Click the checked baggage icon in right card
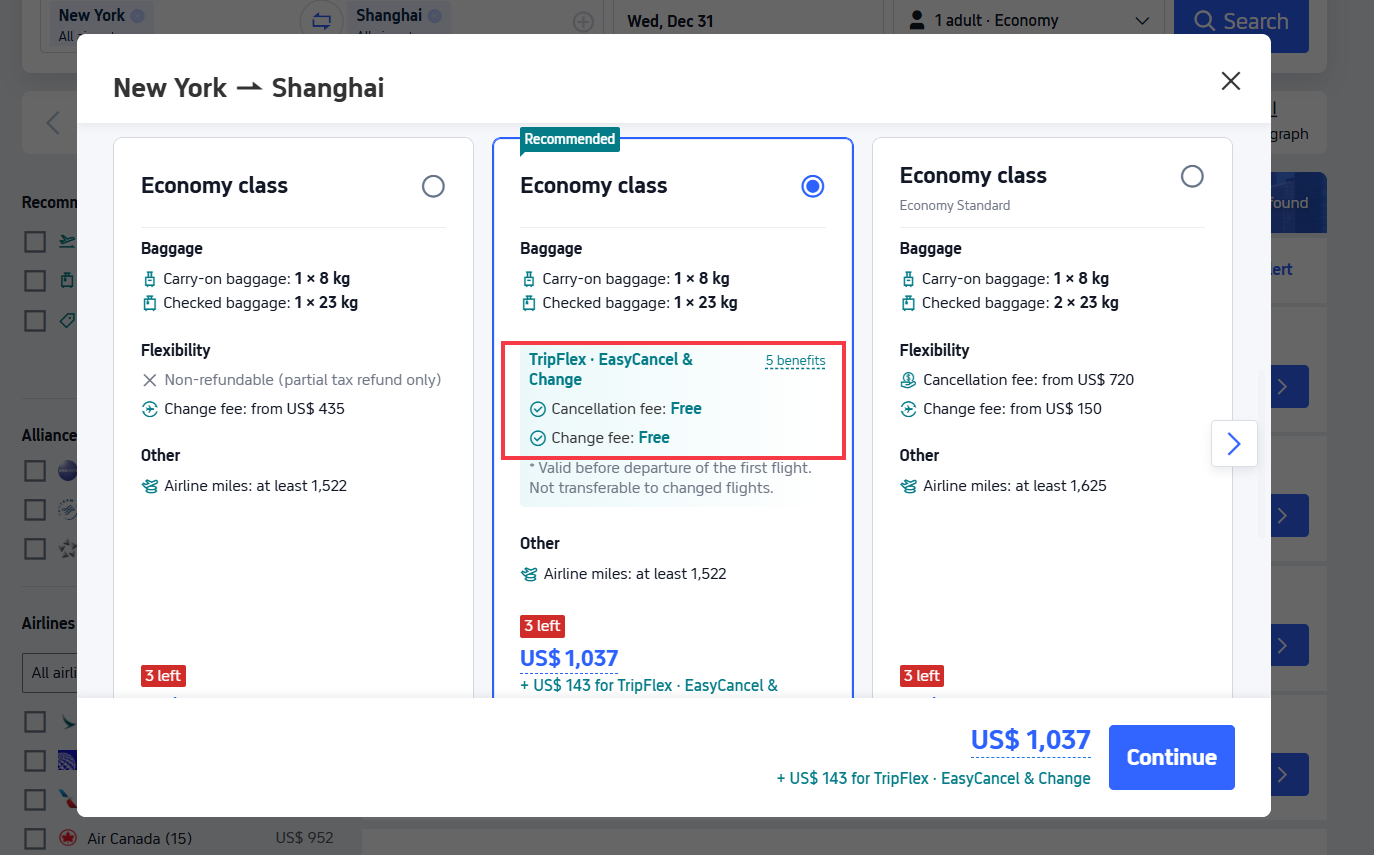This screenshot has height=855, width=1374. (907, 302)
